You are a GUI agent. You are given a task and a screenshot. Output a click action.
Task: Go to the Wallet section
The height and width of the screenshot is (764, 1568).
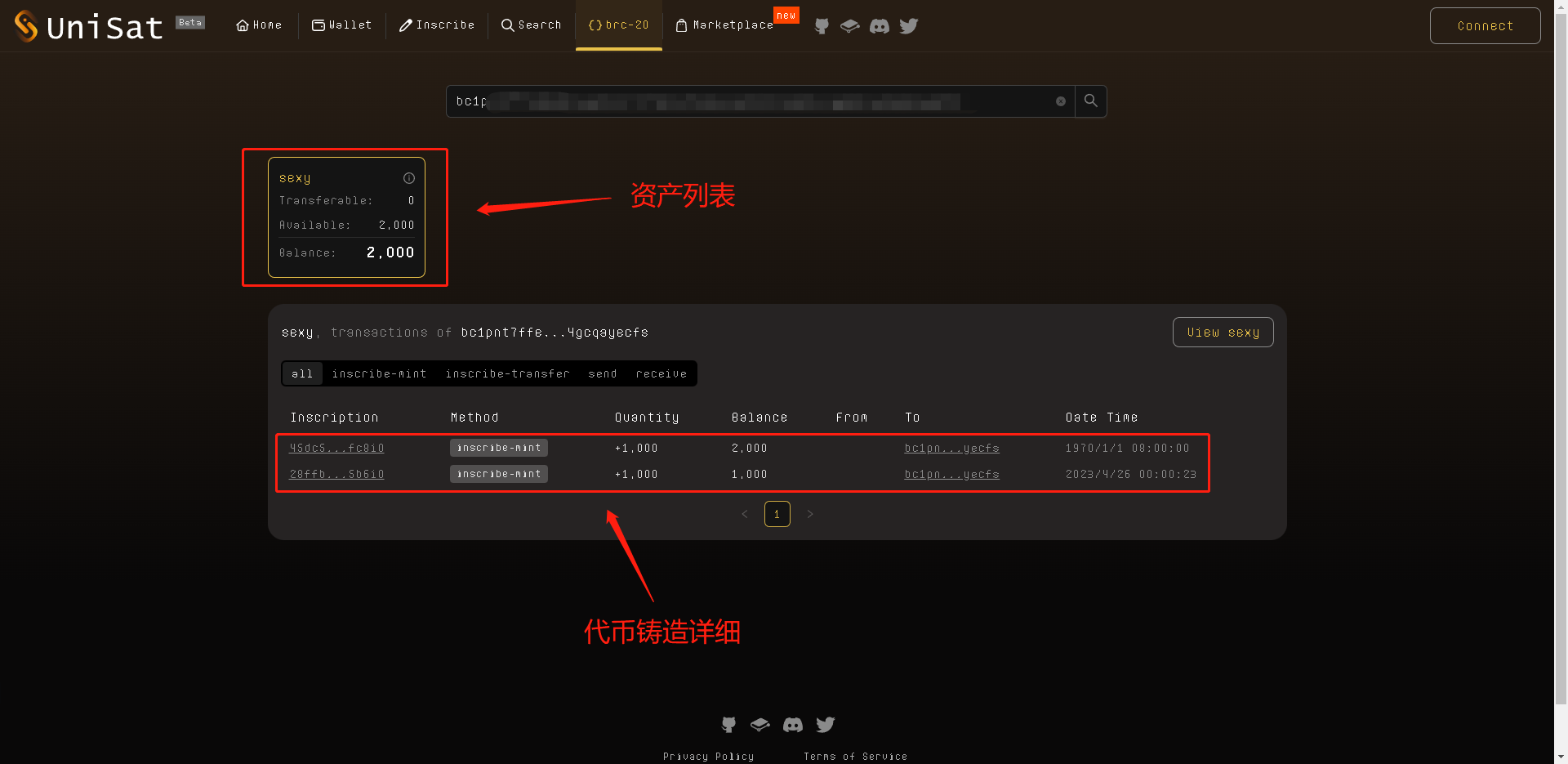coord(341,25)
